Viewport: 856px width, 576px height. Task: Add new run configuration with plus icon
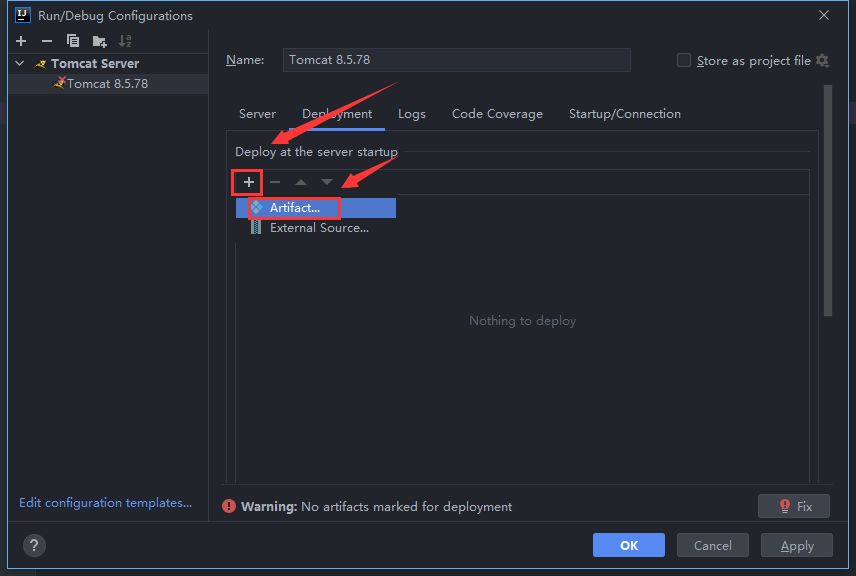tap(21, 41)
